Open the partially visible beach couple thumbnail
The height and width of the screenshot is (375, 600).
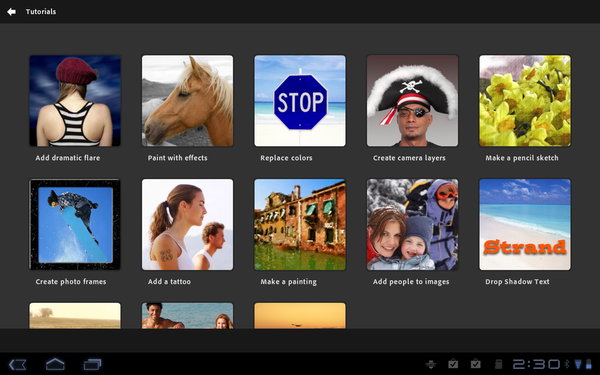(188, 316)
